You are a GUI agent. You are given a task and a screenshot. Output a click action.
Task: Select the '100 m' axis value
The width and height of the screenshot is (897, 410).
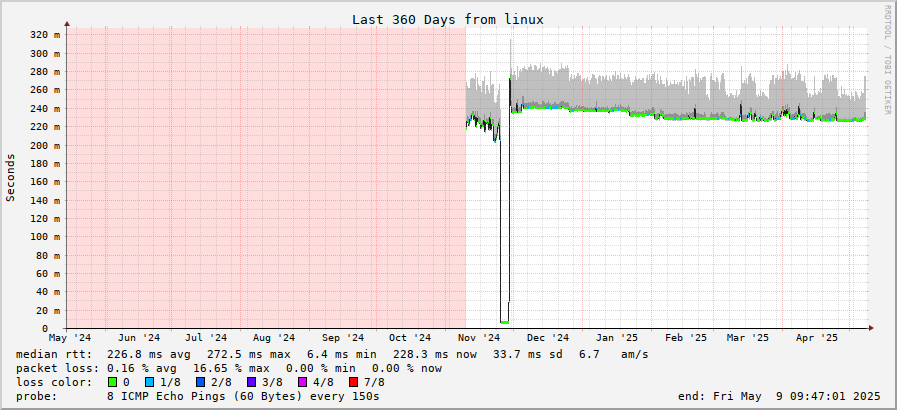[x=45, y=237]
